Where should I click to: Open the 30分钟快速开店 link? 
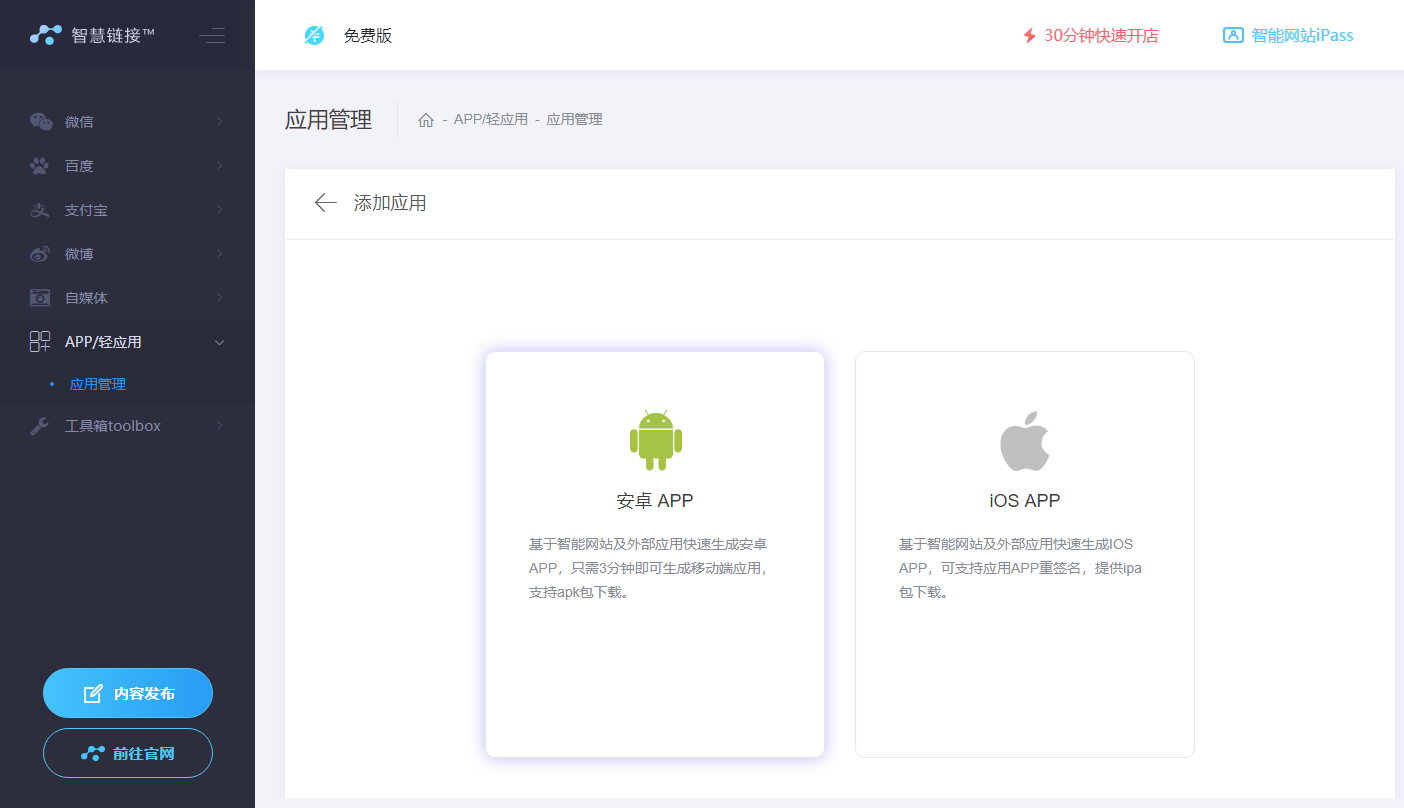click(x=1090, y=36)
